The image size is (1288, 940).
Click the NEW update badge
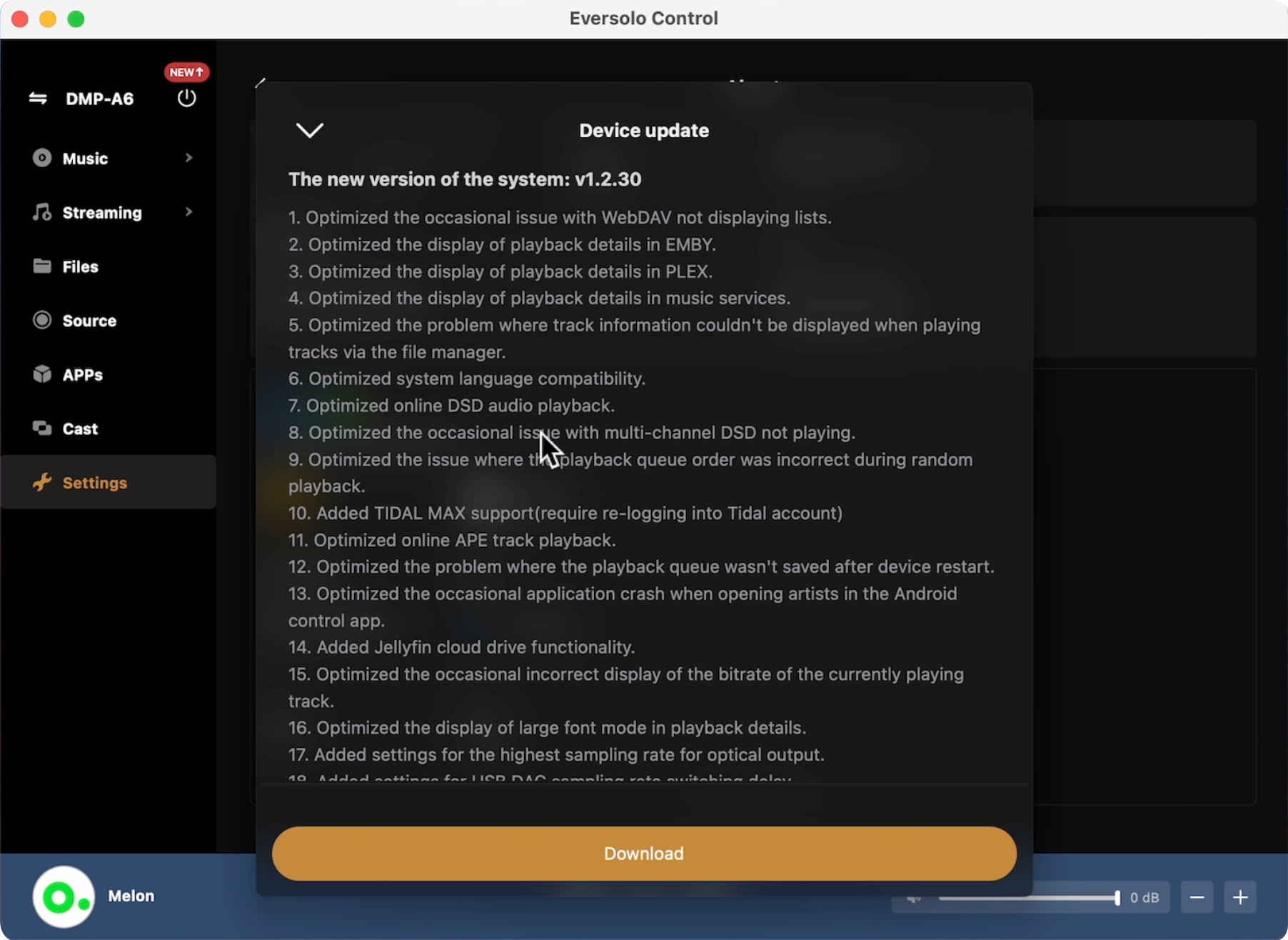[x=186, y=72]
